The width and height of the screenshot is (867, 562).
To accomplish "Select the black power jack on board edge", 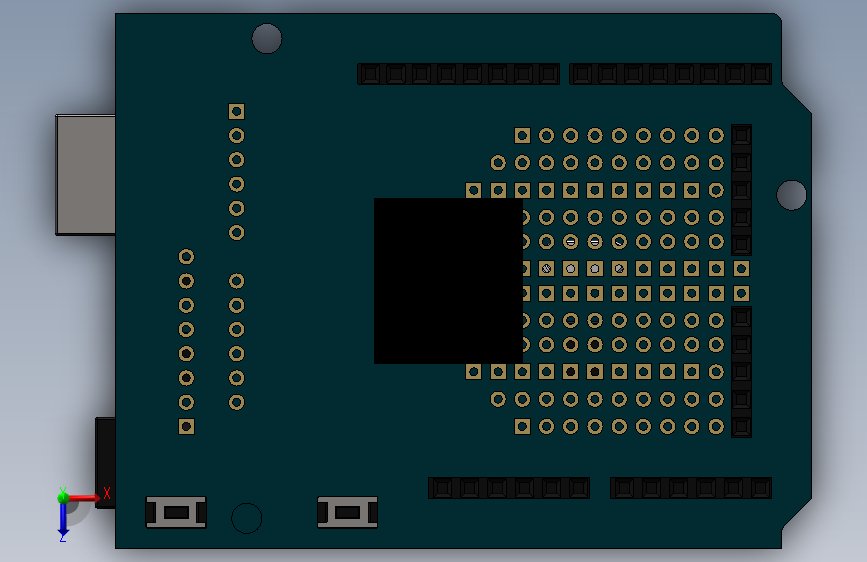I will click(x=105, y=462).
